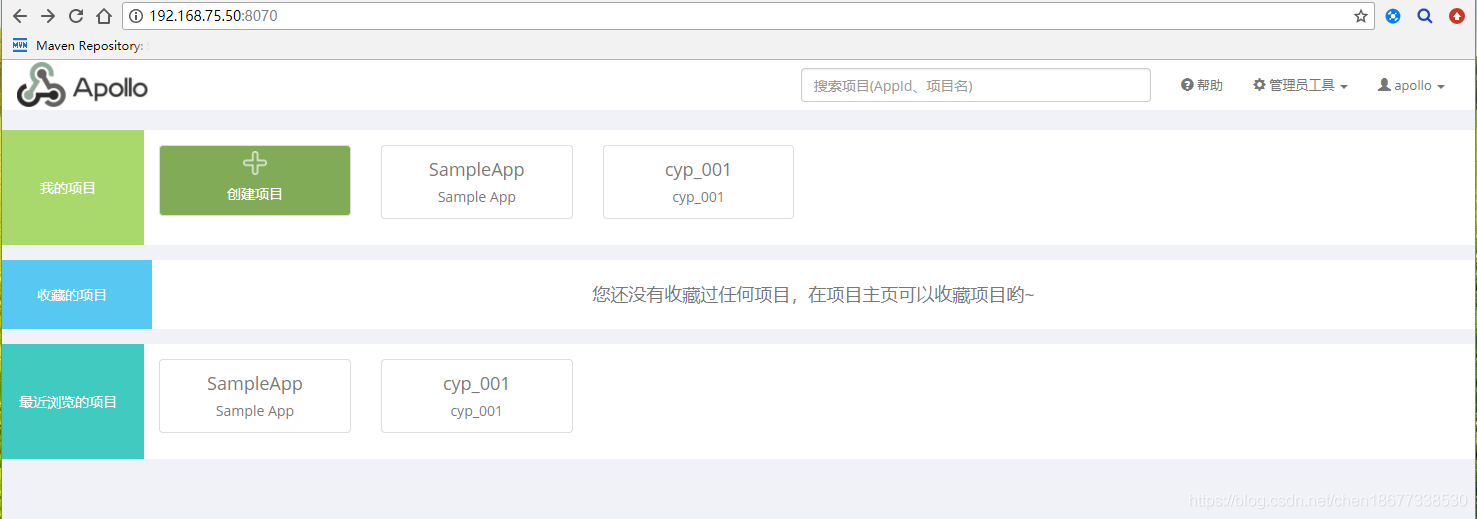The height and width of the screenshot is (519, 1477).
Task: Open 帮助 help link
Action: tap(1202, 85)
